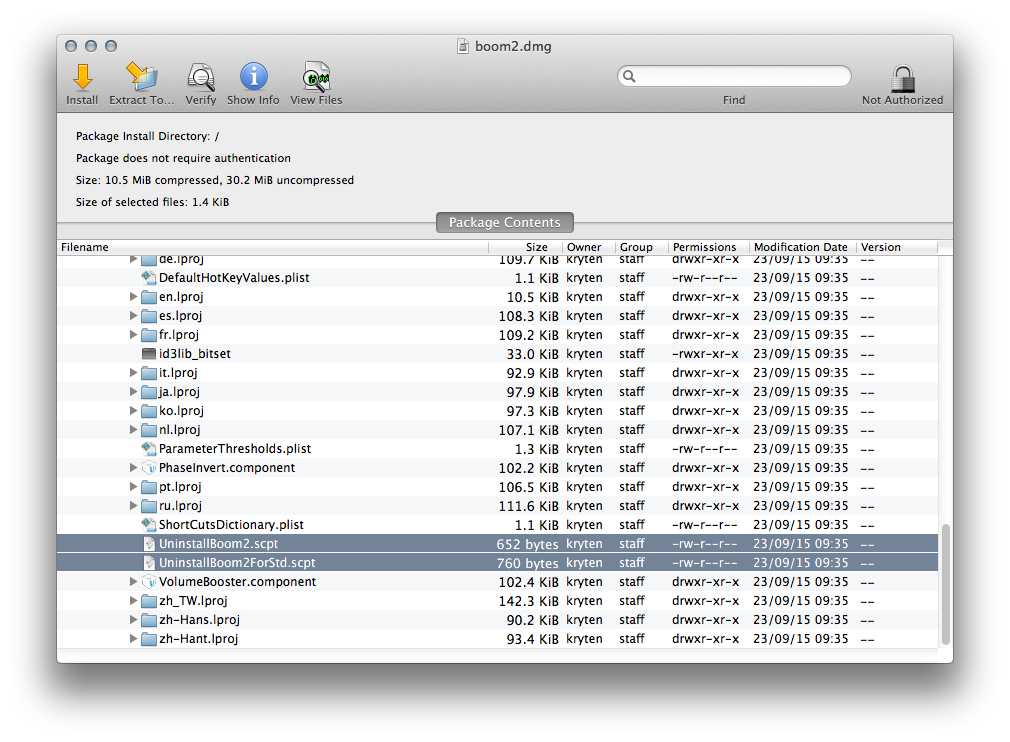Screen dimensions: 1010x742
Task: Open the Extract To... tool
Action: pyautogui.click(x=141, y=77)
